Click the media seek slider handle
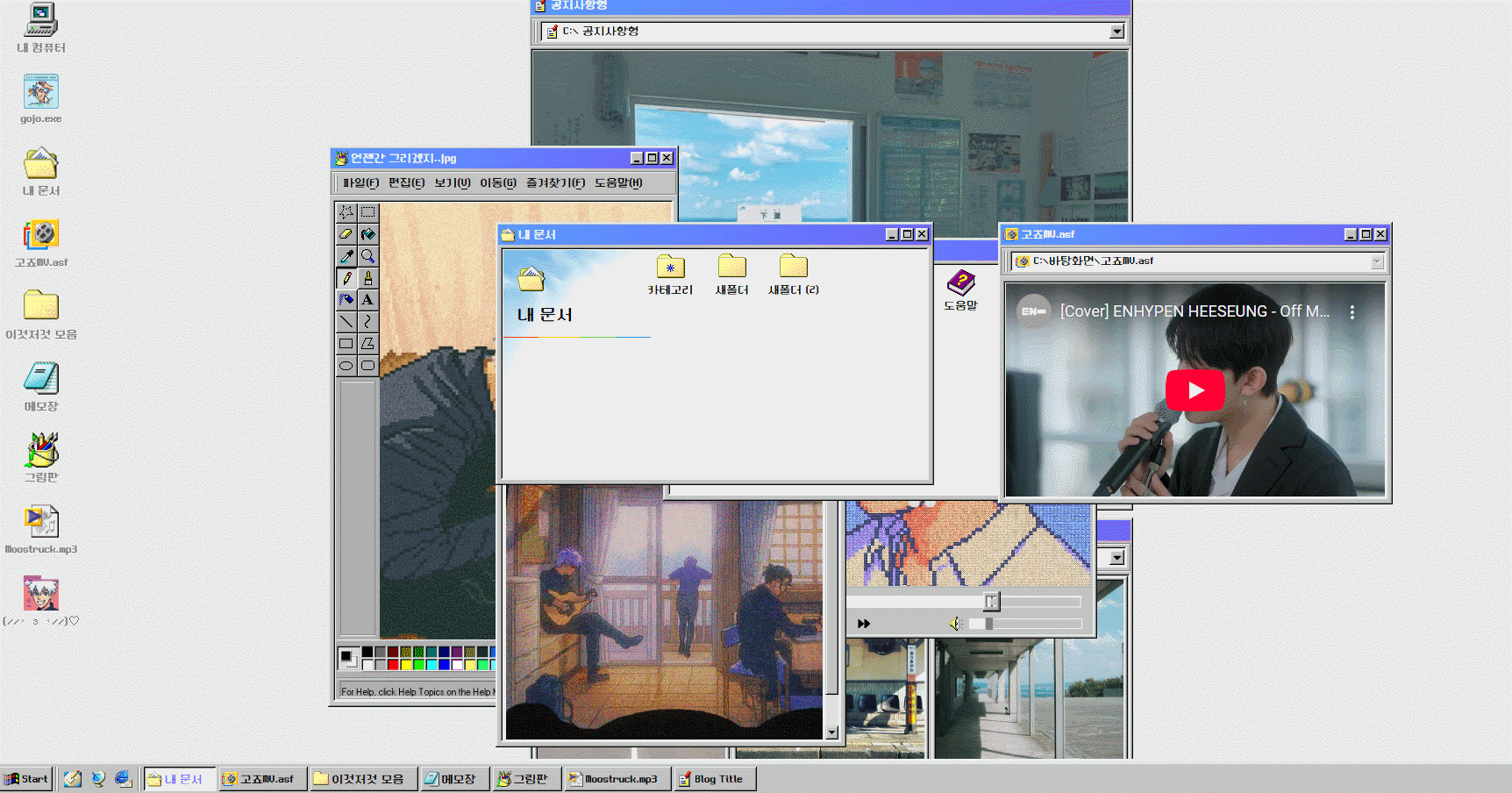 (x=992, y=601)
